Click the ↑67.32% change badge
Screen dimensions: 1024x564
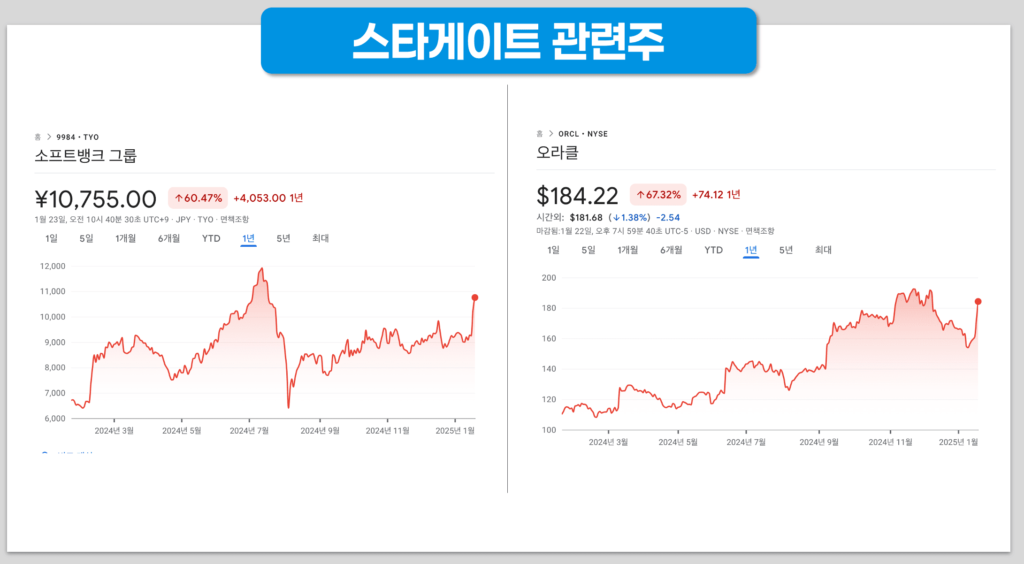658,195
